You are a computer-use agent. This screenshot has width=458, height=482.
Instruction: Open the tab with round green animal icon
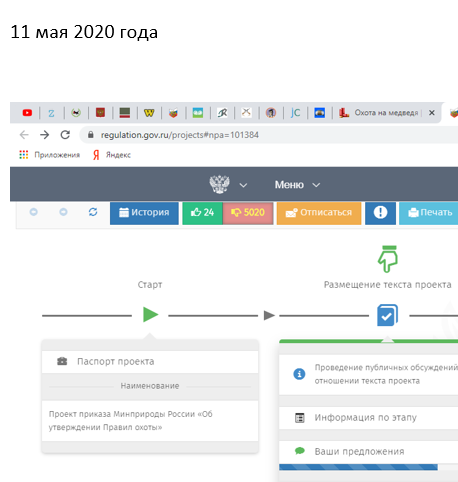[76, 113]
